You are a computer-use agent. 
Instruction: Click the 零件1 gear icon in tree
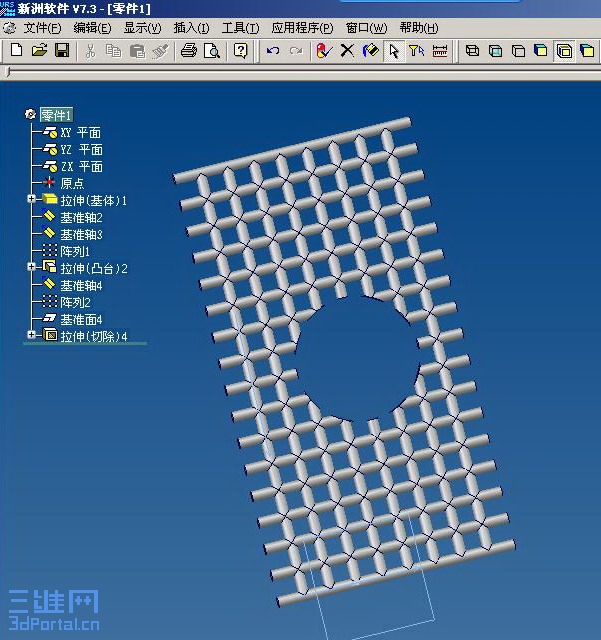pos(30,114)
